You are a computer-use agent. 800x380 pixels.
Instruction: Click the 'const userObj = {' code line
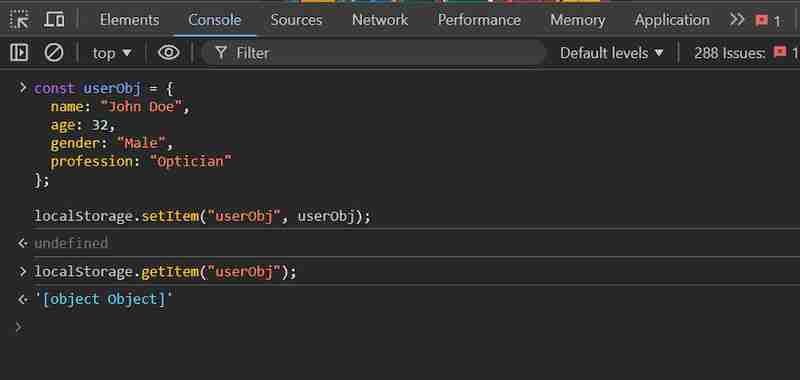pos(104,88)
